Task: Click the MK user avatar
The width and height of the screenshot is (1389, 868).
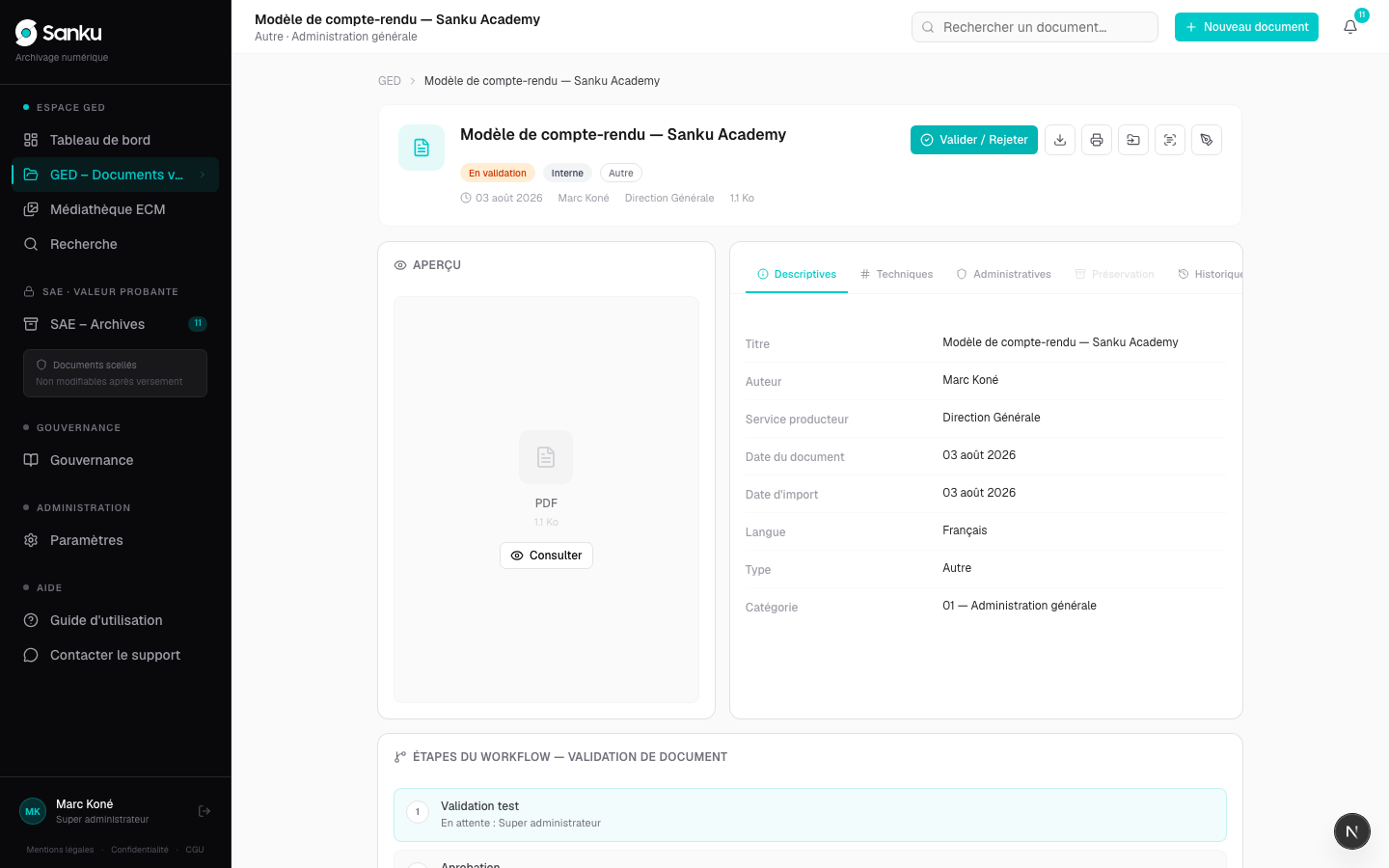Action: point(33,811)
